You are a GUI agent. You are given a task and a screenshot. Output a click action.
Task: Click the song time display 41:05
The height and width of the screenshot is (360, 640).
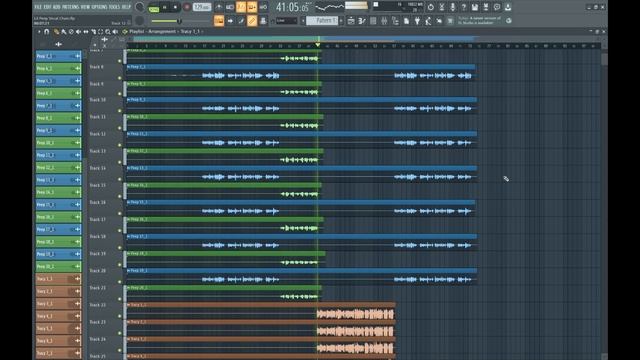pos(292,7)
